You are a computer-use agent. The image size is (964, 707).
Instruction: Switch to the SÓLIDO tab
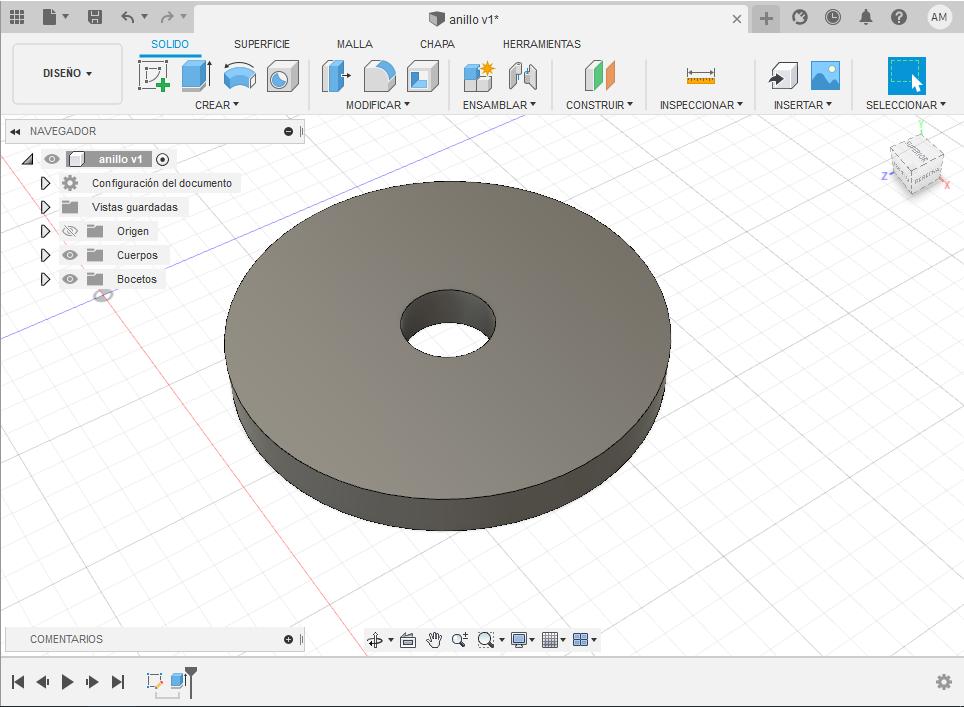point(170,44)
